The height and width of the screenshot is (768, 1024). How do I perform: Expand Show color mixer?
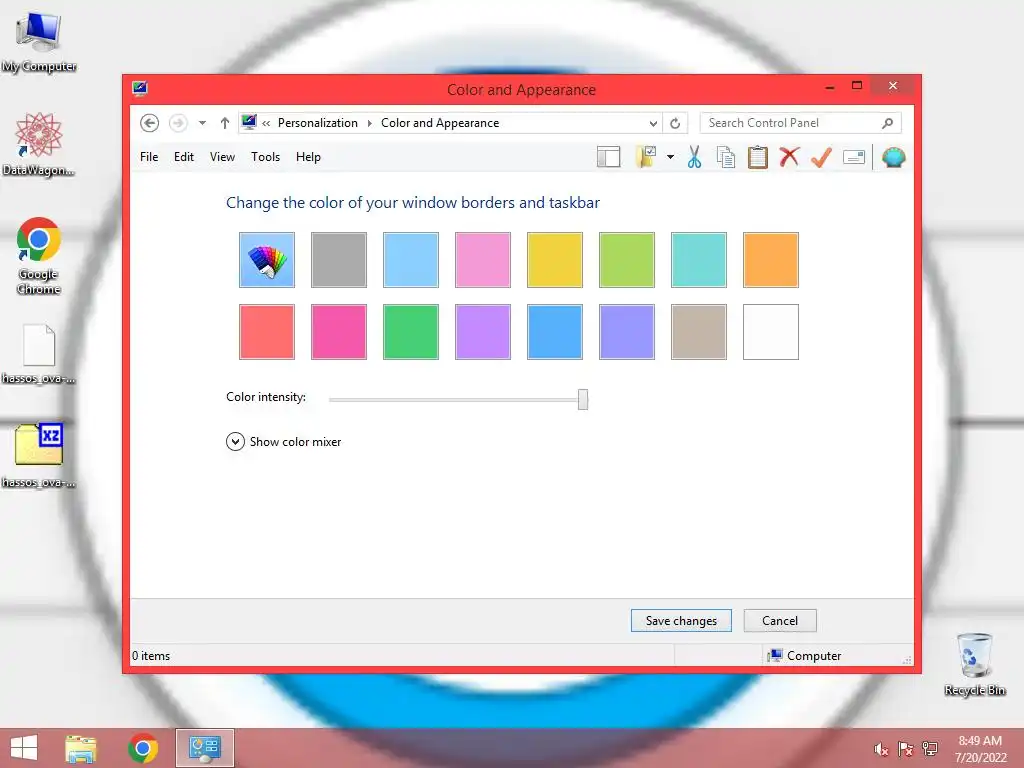283,442
